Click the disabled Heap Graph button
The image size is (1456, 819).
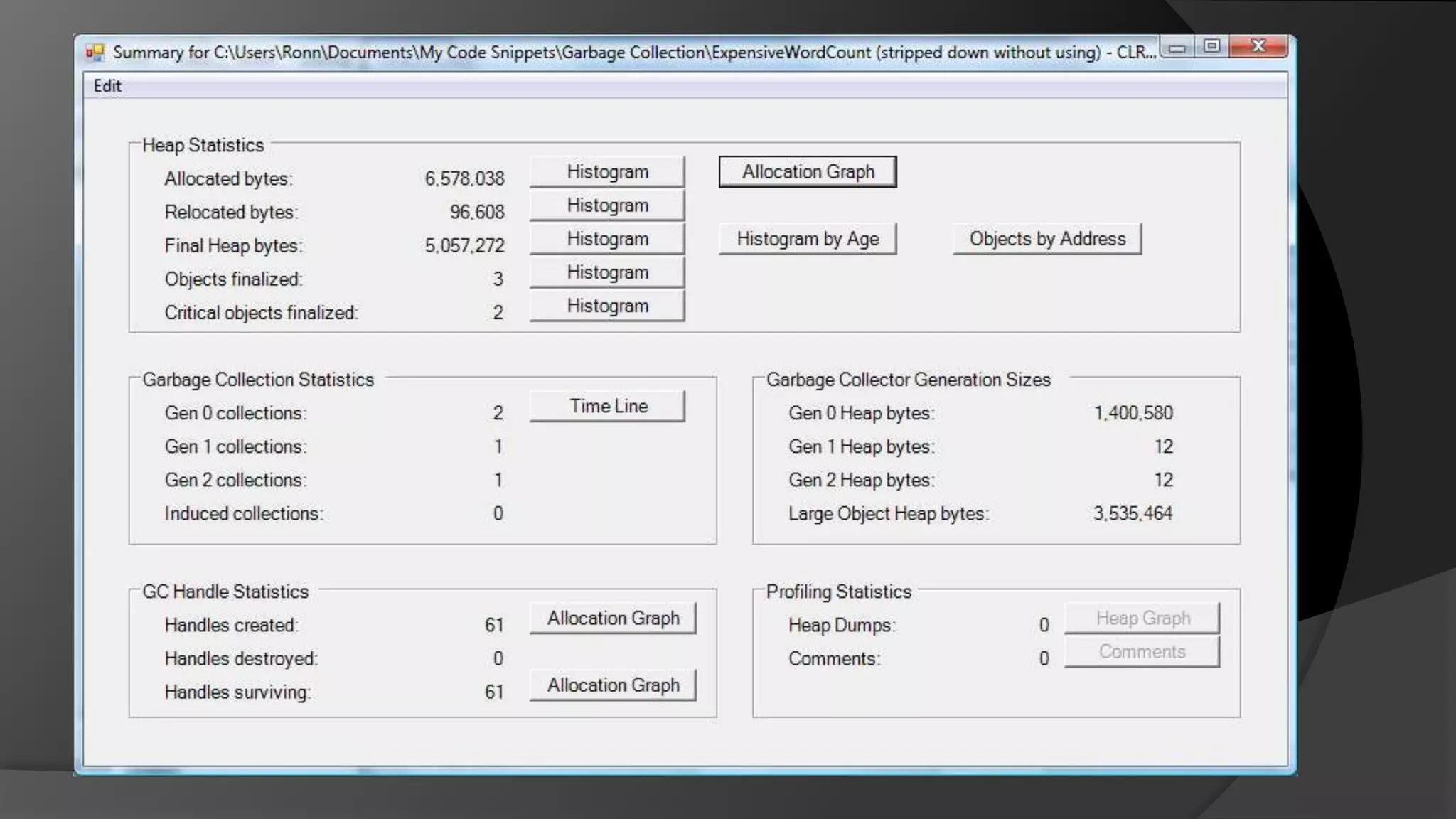(1142, 619)
